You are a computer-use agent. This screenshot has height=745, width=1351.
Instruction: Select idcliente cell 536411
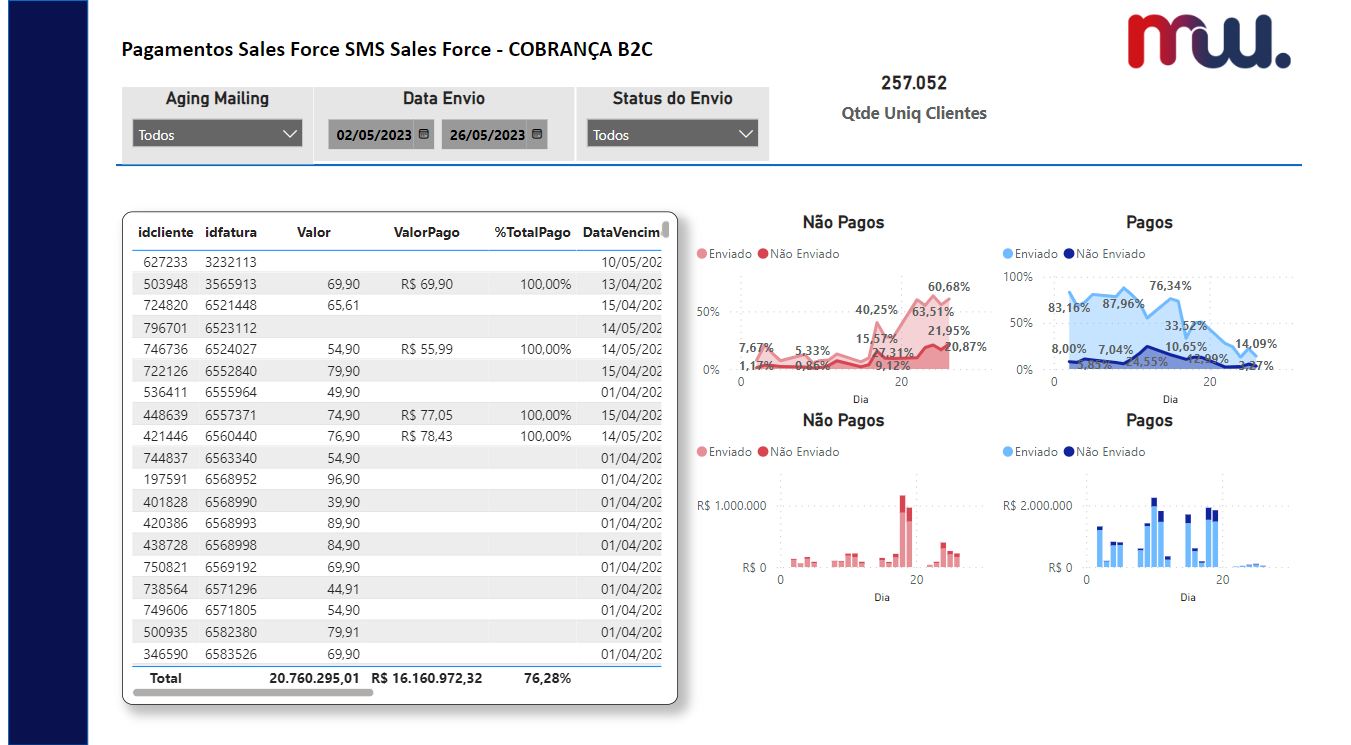(166, 392)
